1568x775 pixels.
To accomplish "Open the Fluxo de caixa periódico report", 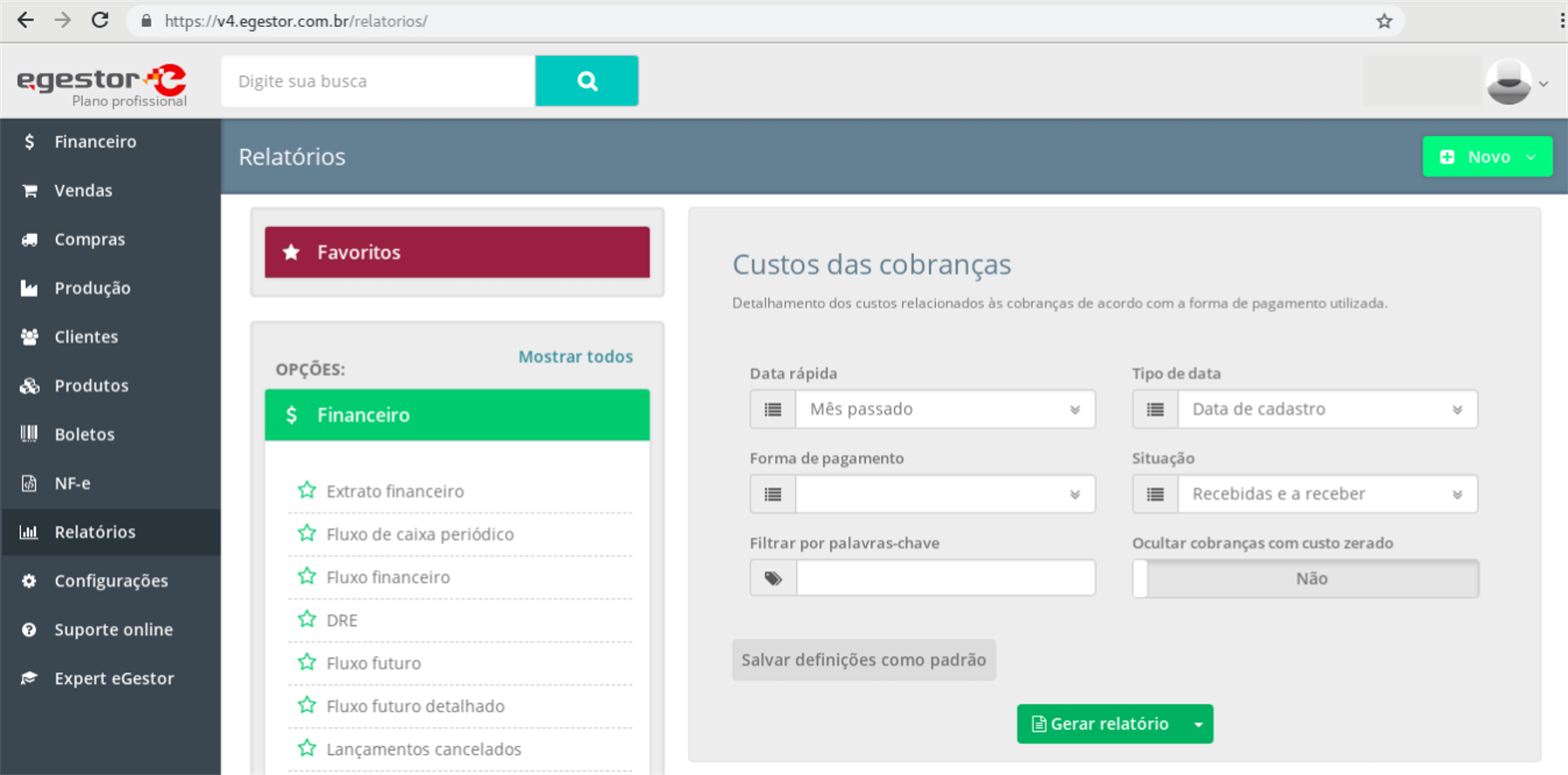I will click(420, 534).
